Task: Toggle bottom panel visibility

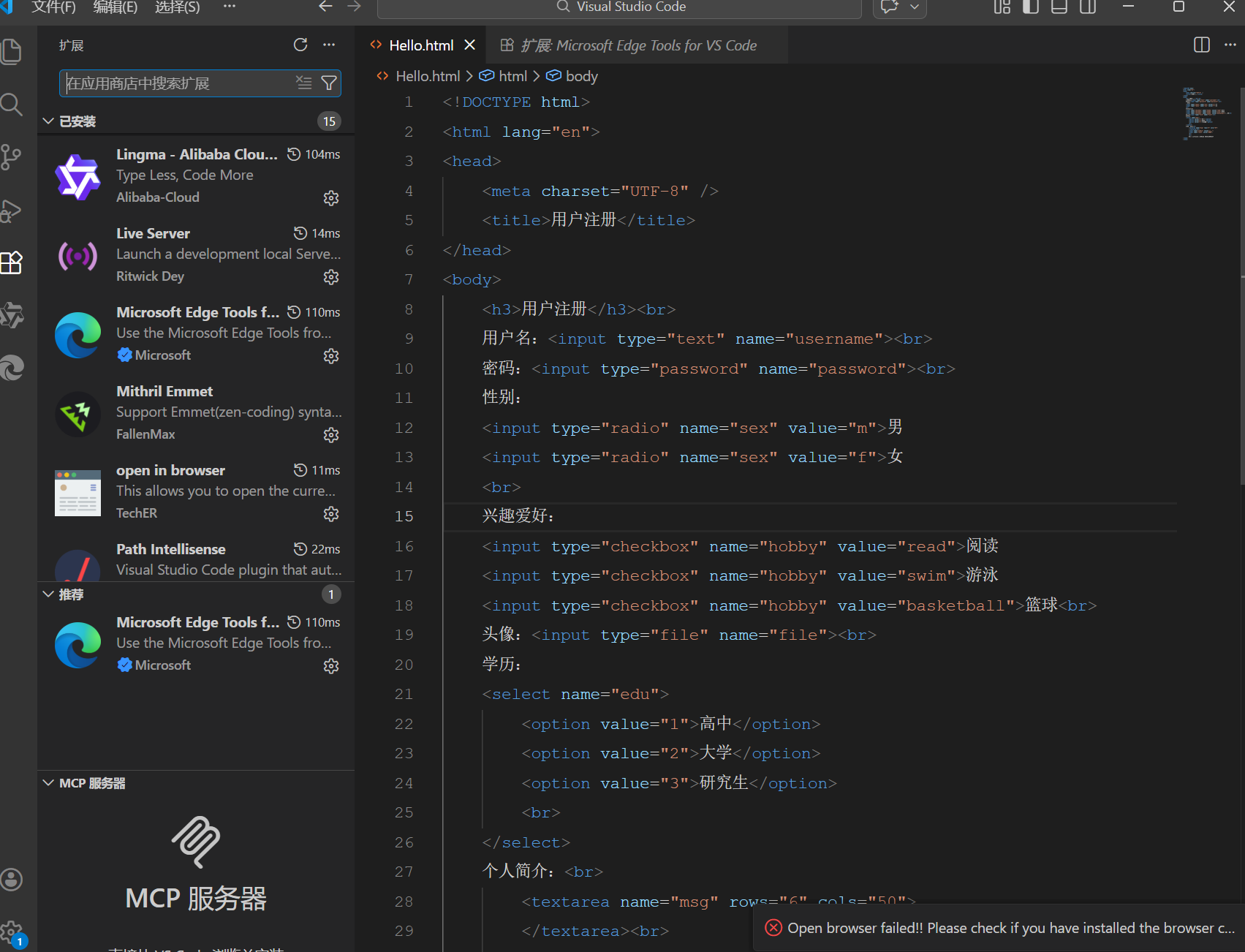Action: pyautogui.click(x=1059, y=7)
